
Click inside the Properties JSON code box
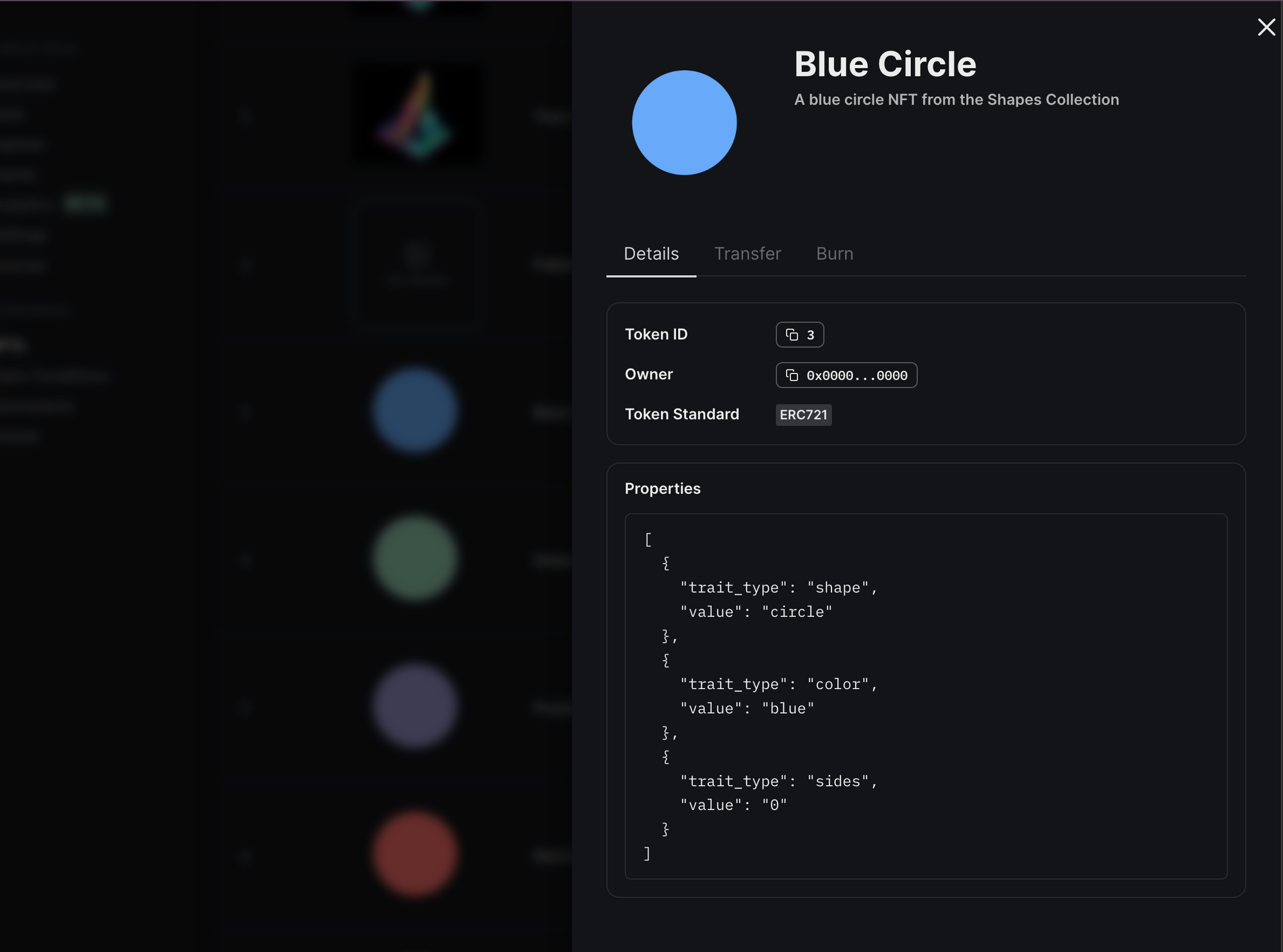(x=925, y=696)
